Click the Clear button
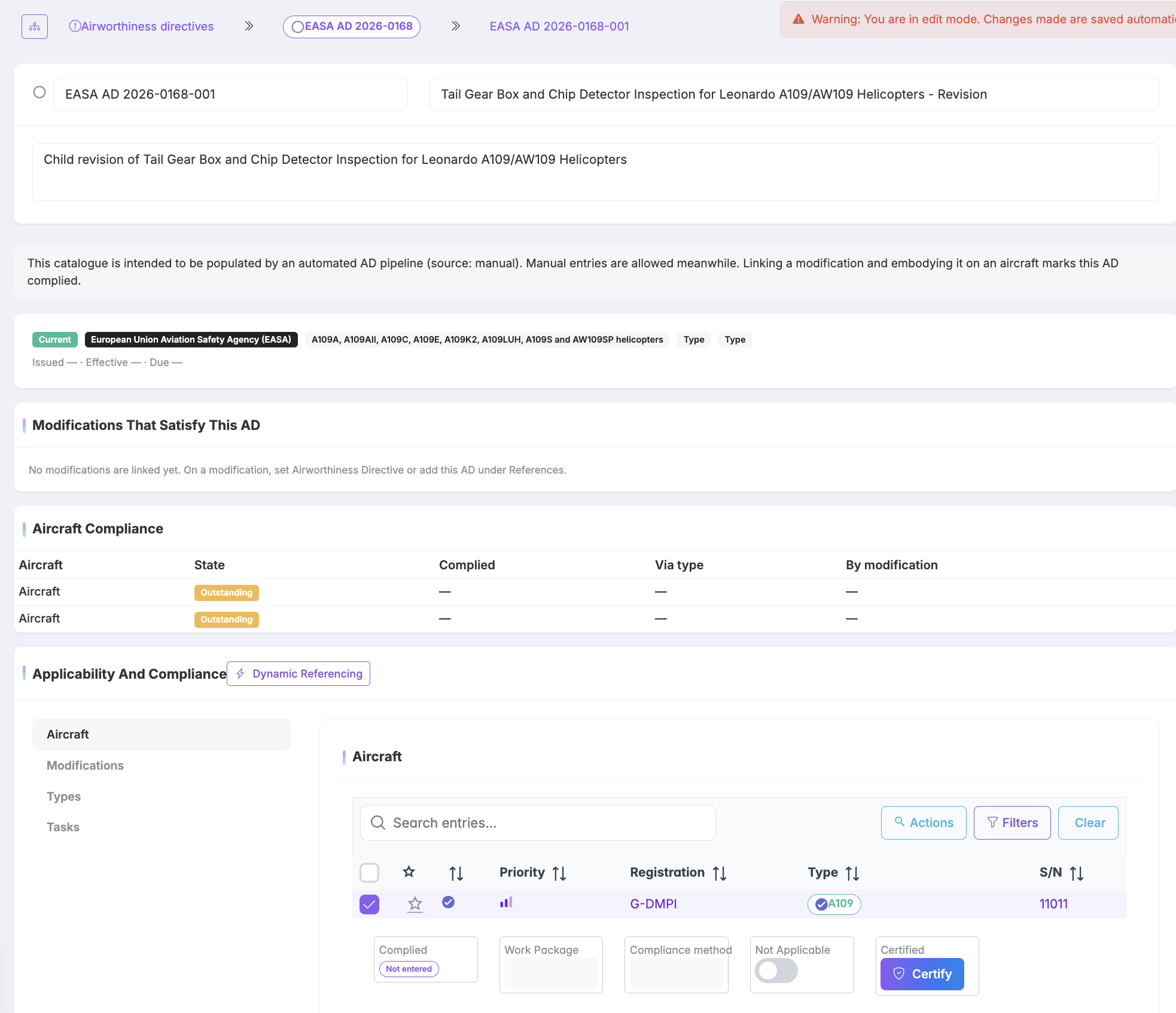 [1088, 823]
